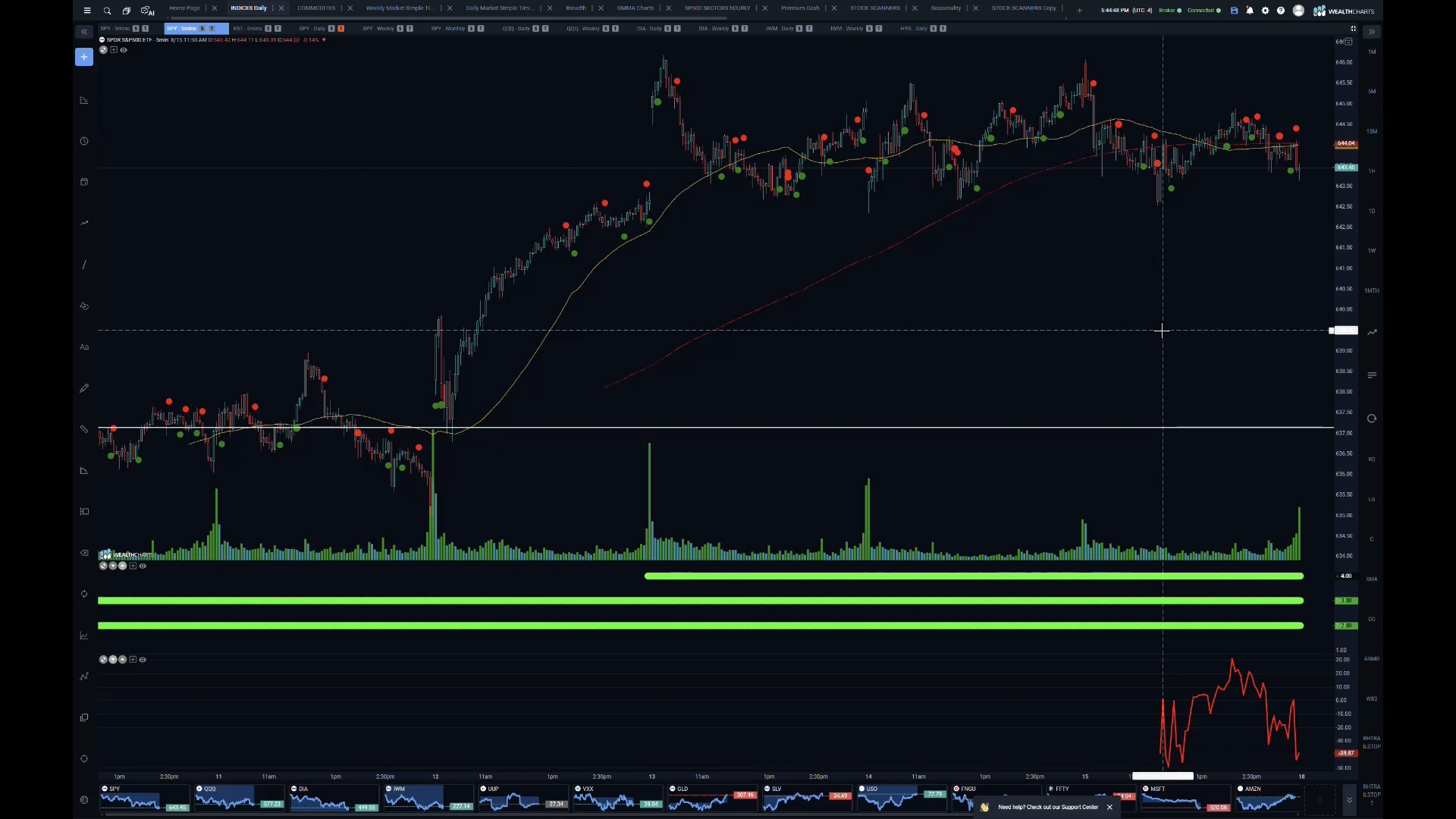Viewport: 1456px width, 819px height.
Task: Switch to the COMMODITIES tab
Action: 316,8
